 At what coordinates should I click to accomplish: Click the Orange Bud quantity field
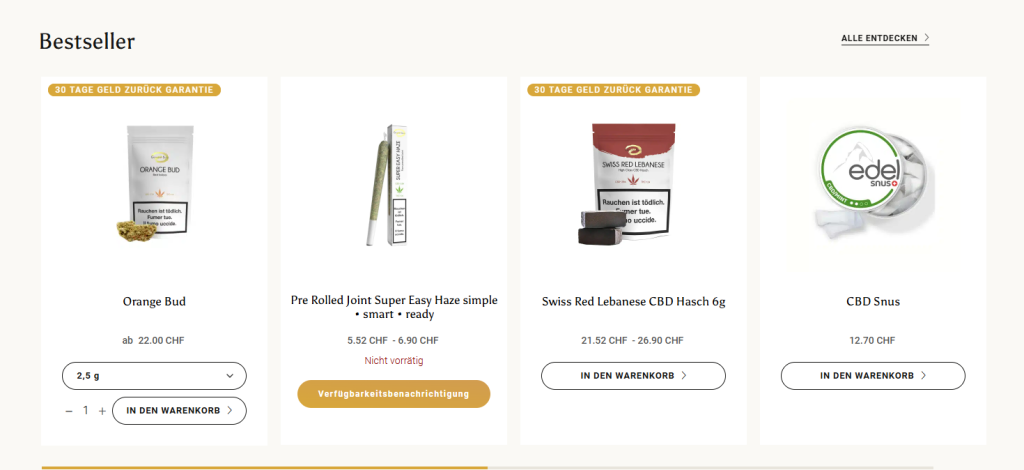coord(86,411)
